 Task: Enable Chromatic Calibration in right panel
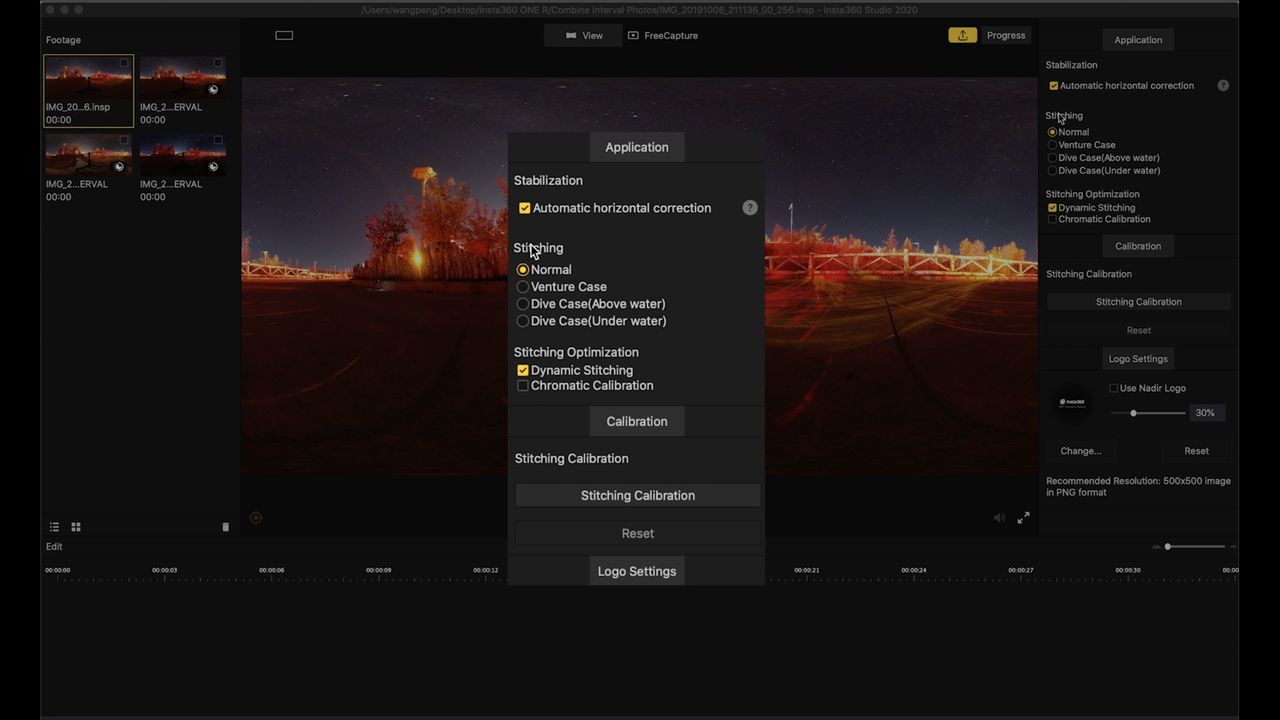(x=1052, y=219)
